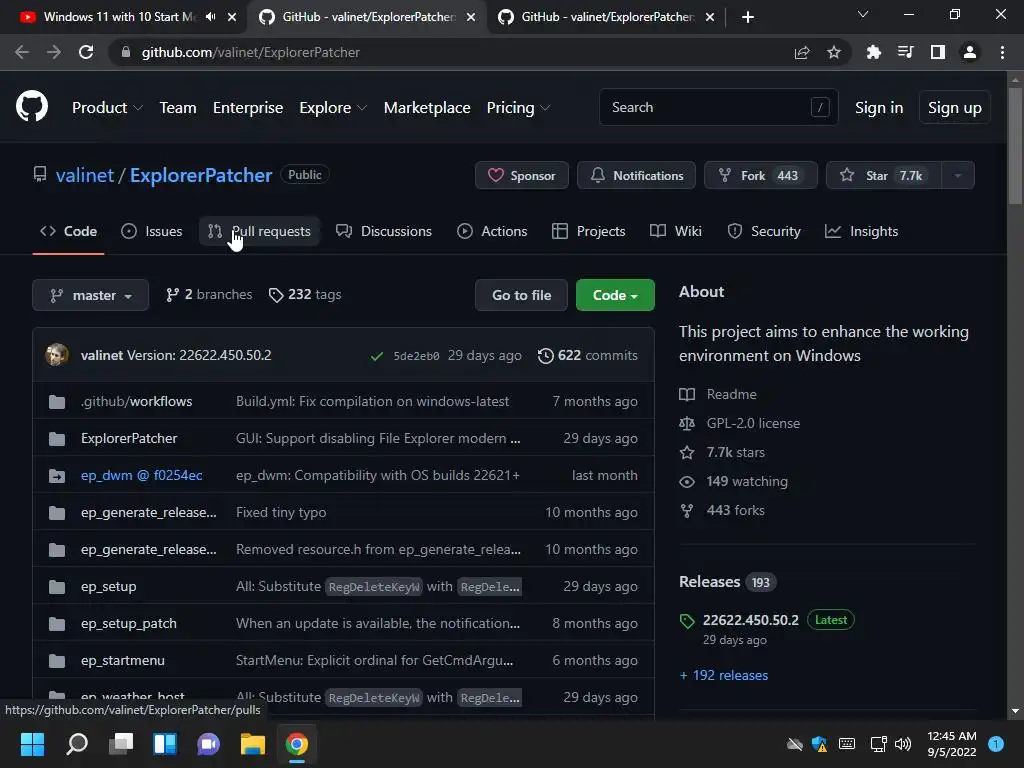
Task: Open the + 192 releases link
Action: (724, 675)
